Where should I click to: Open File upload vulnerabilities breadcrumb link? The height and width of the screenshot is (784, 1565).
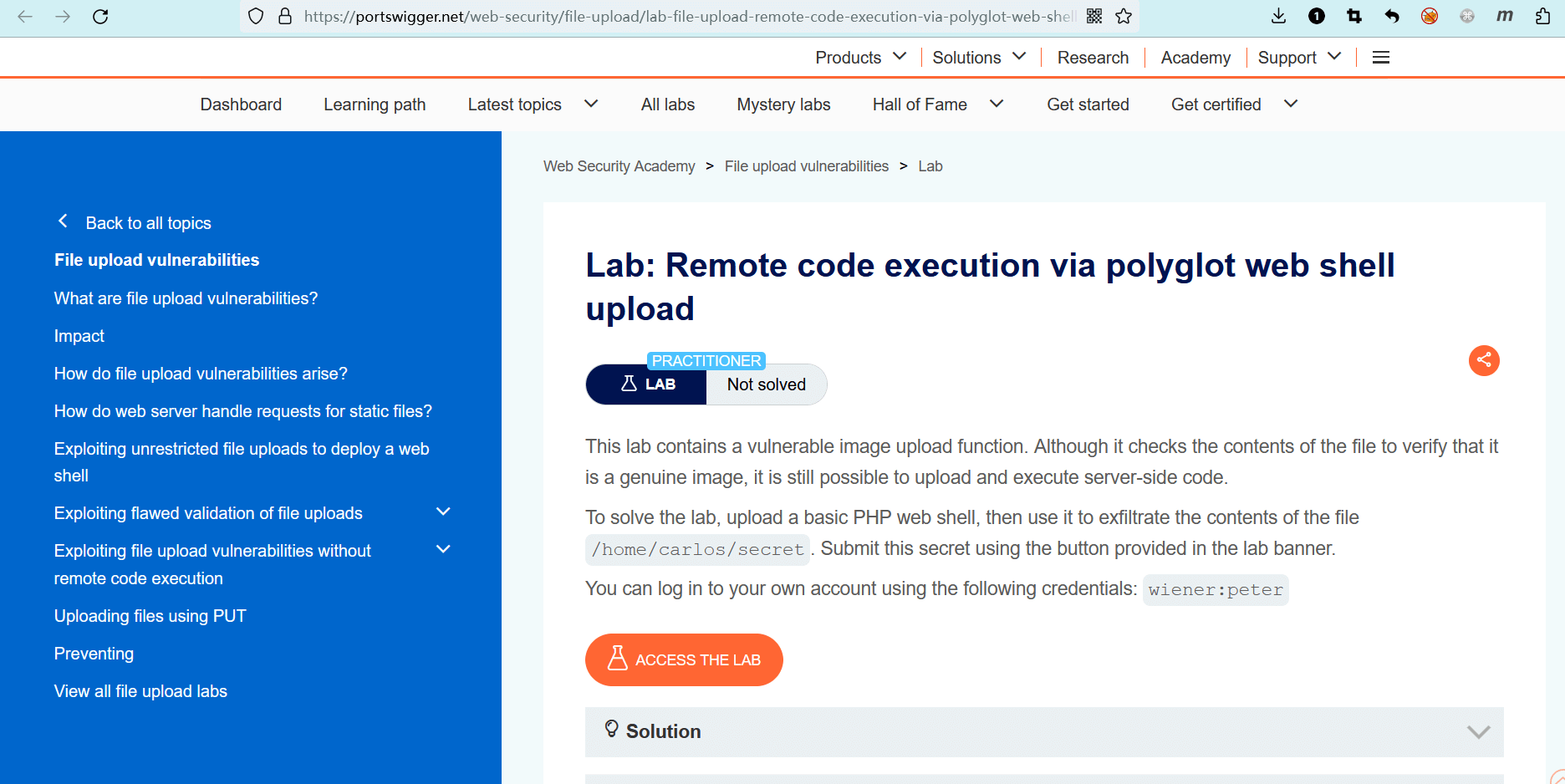806,166
